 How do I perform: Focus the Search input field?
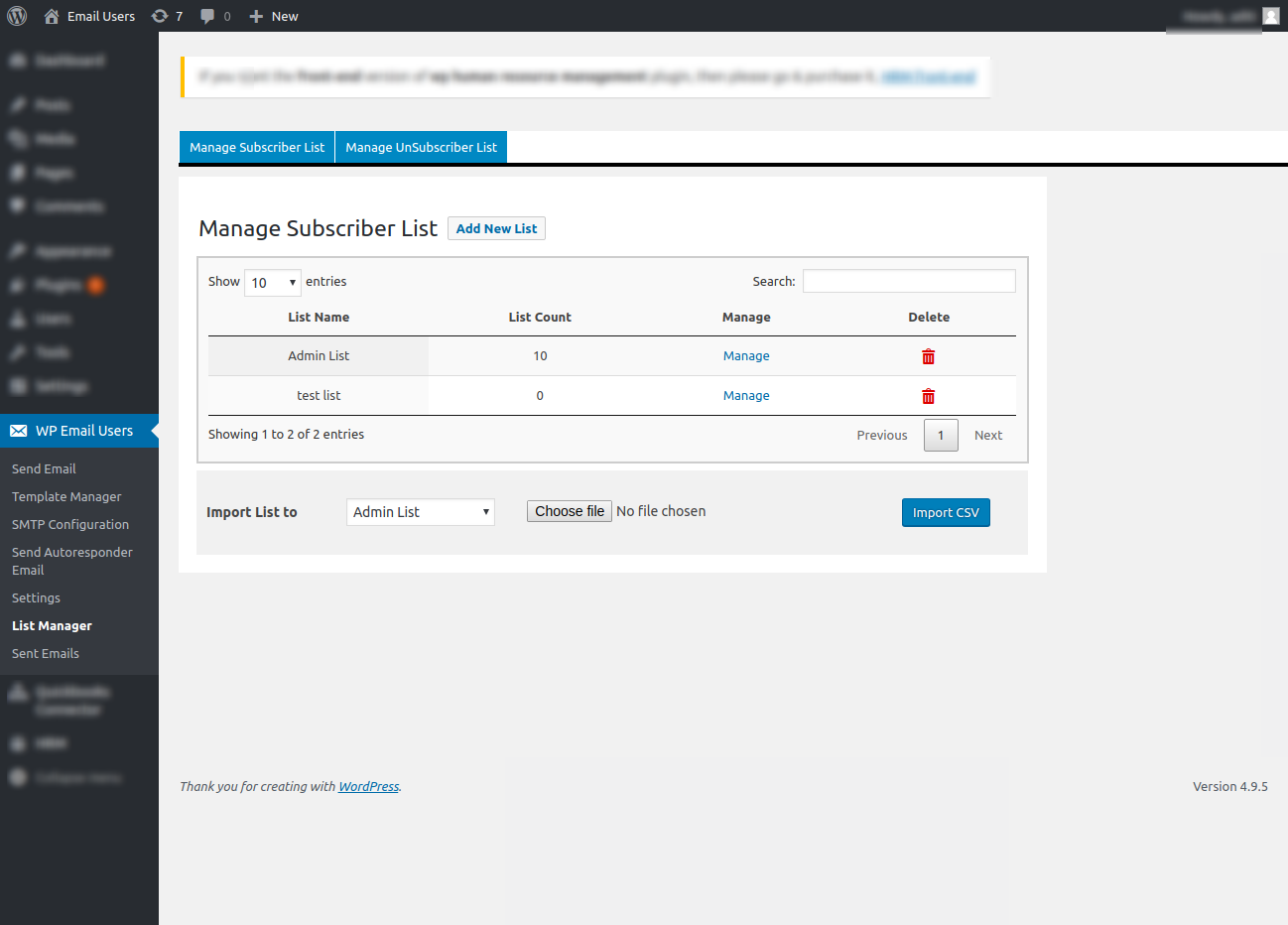tap(909, 281)
